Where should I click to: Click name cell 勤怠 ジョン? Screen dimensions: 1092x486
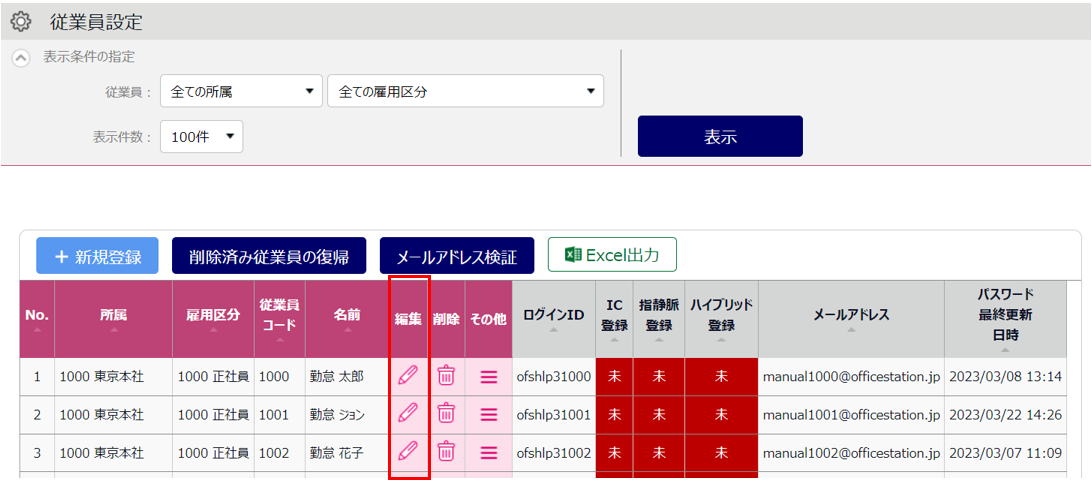point(346,414)
